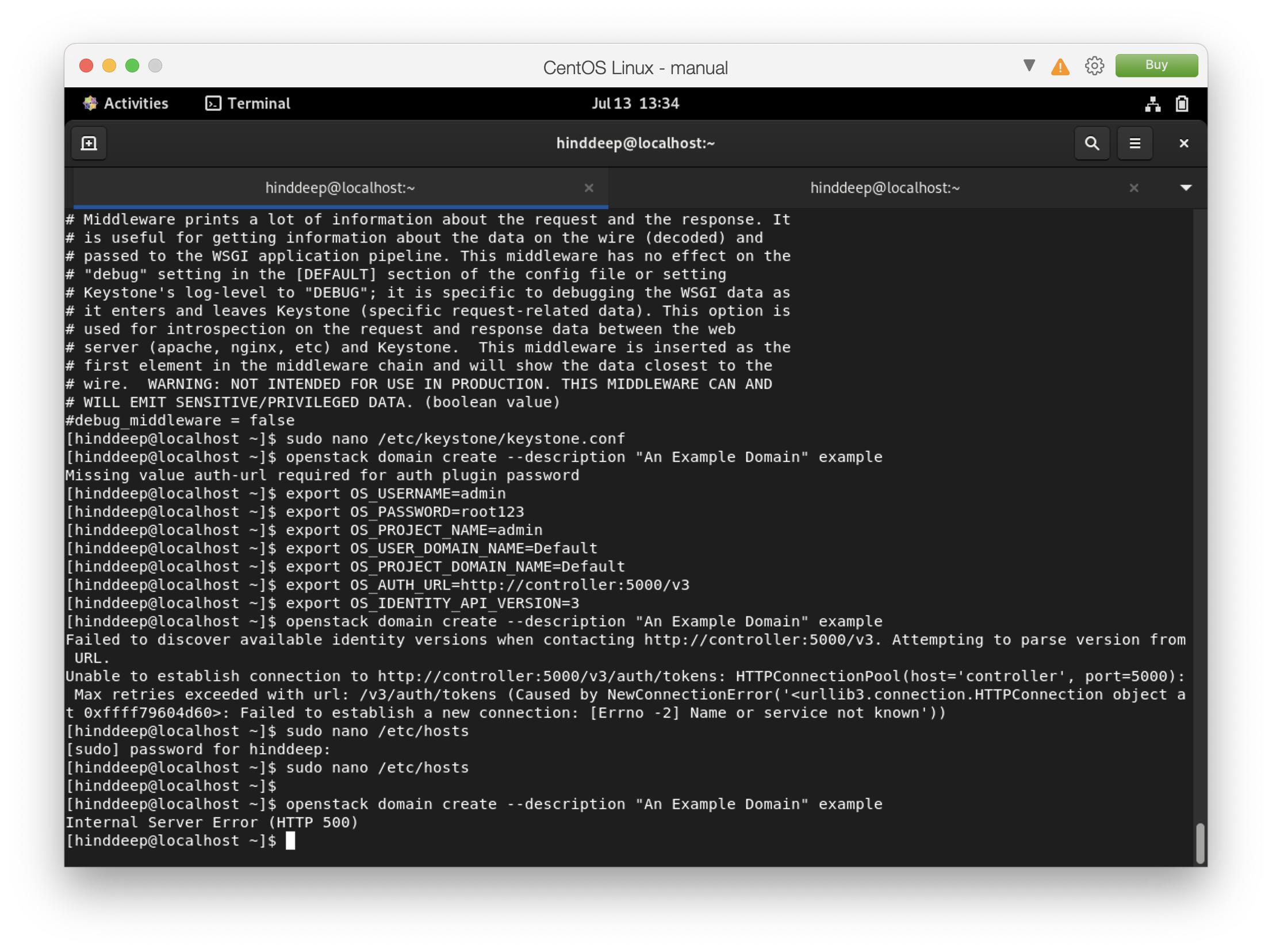This screenshot has width=1272, height=952.
Task: Click the yellow minimize window button
Action: 109,66
